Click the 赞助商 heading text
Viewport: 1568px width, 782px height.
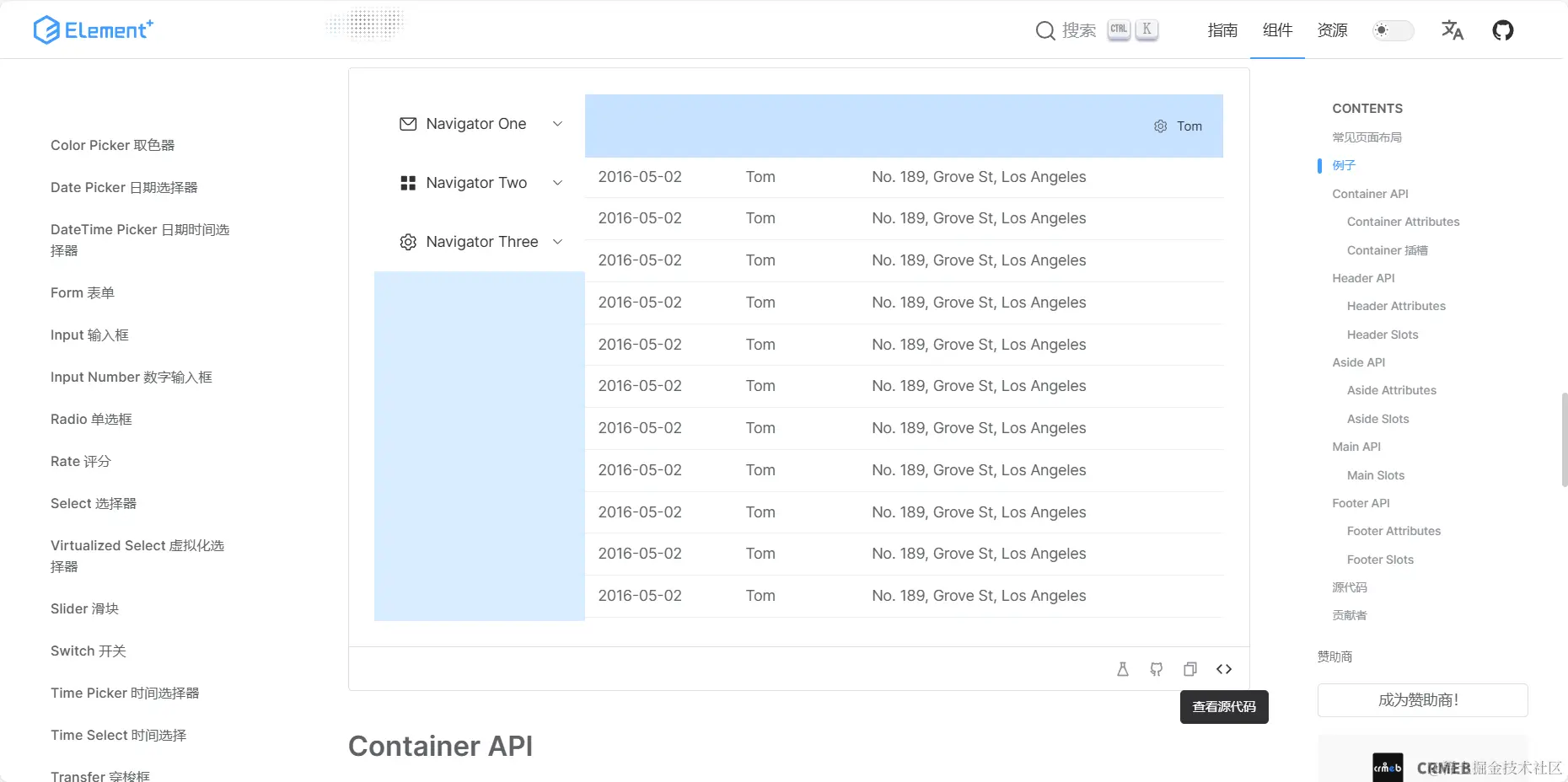[1334, 656]
